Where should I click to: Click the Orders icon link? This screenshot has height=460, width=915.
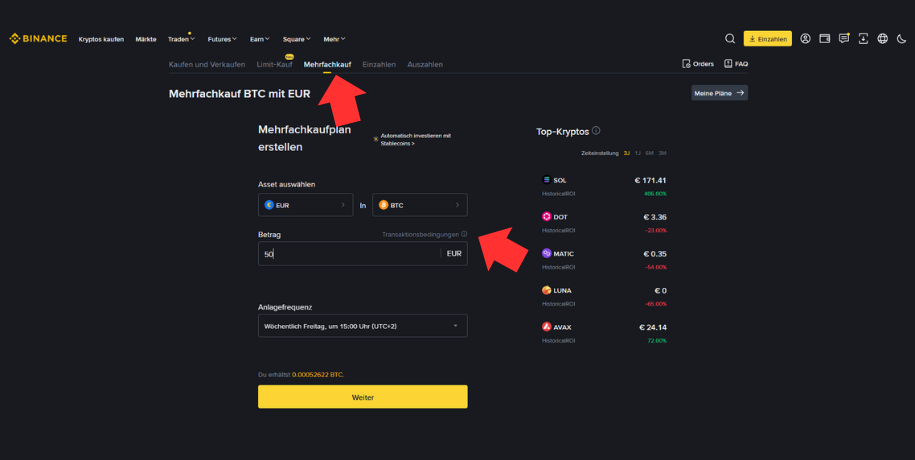(x=698, y=64)
